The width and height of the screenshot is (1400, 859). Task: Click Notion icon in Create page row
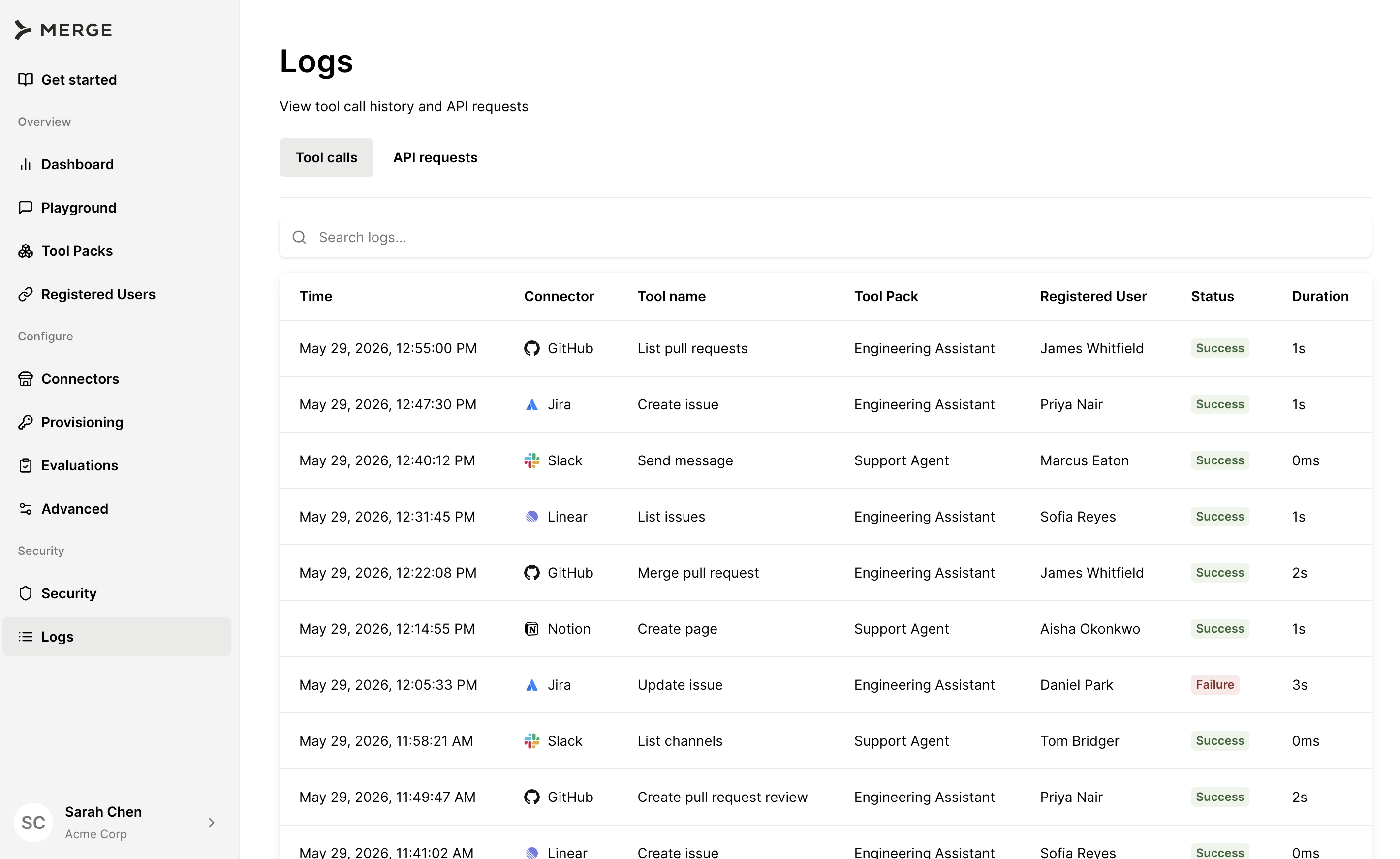tap(532, 629)
